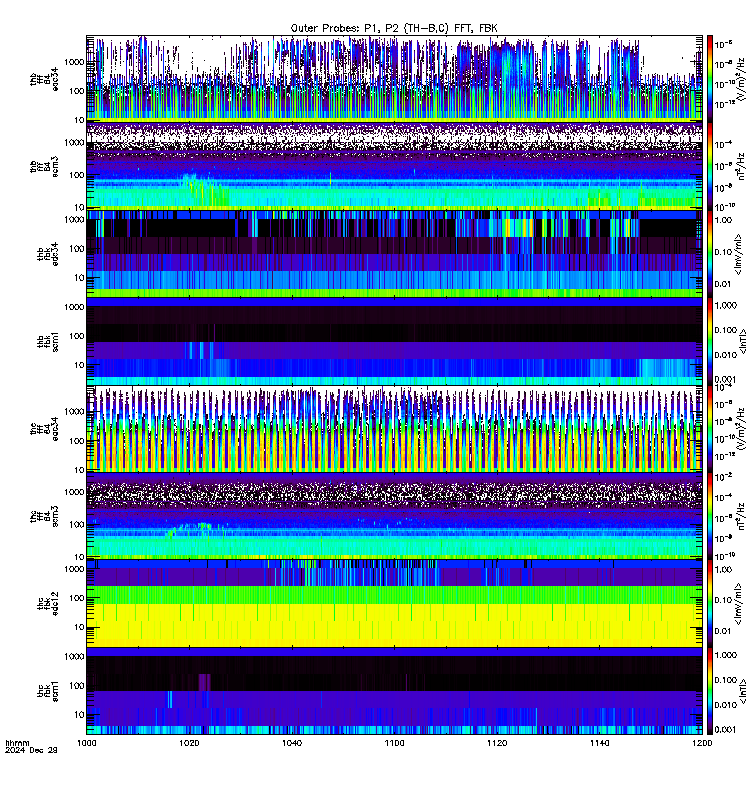This screenshot has height=800, width=750.
Task: Select the 'thb fff 64 eac34' panel label
Action: pyautogui.click(x=44, y=79)
